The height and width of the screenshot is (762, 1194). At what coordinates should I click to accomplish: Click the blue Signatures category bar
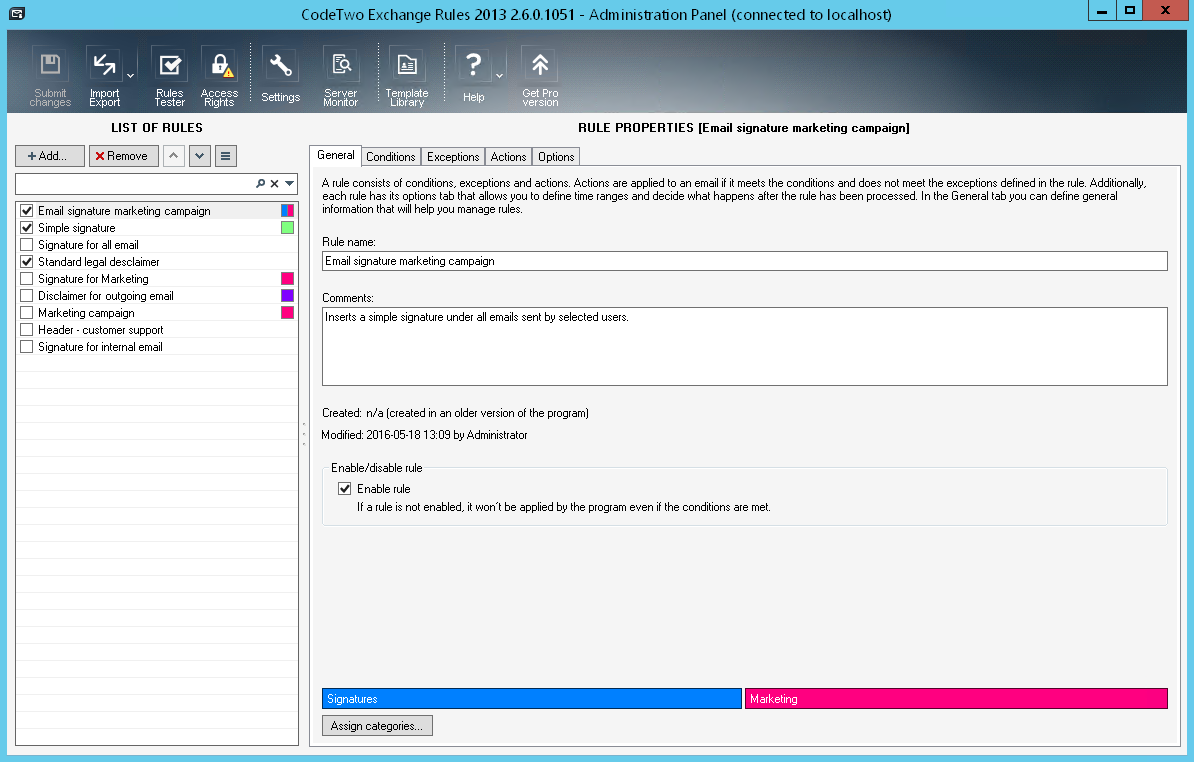[x=532, y=699]
